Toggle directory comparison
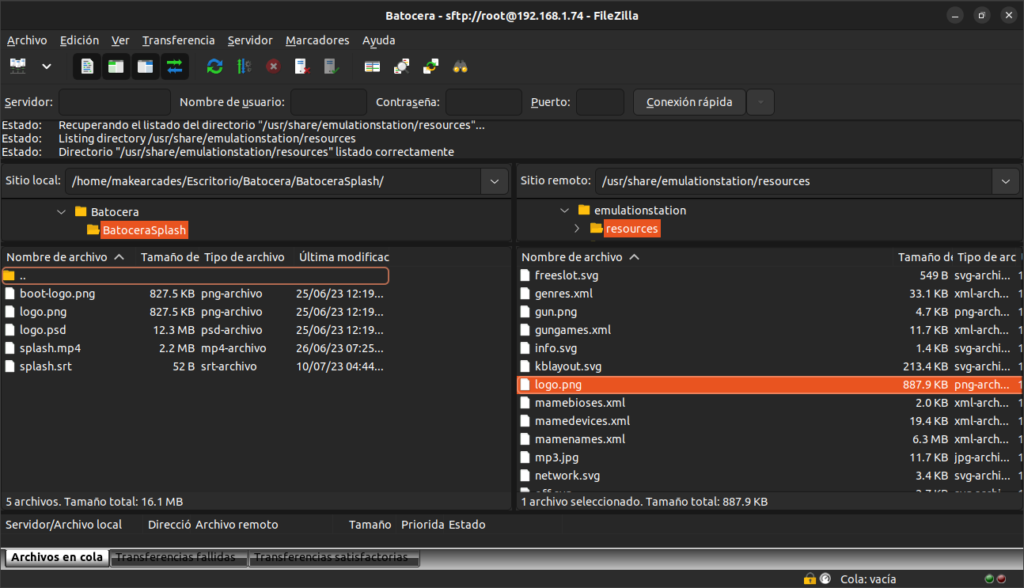Image resolution: width=1024 pixels, height=588 pixels. (x=402, y=66)
